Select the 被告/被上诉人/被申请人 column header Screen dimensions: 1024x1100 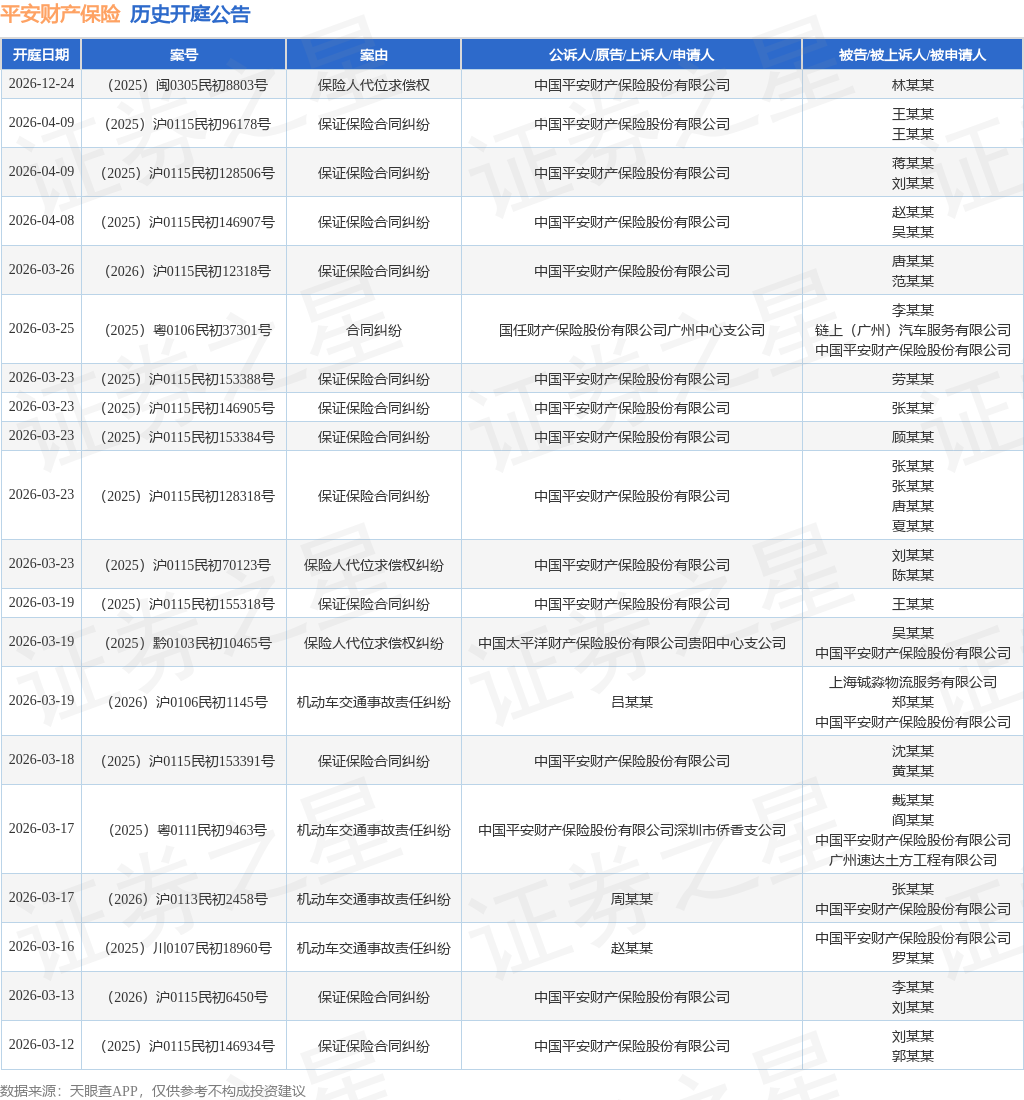point(912,55)
